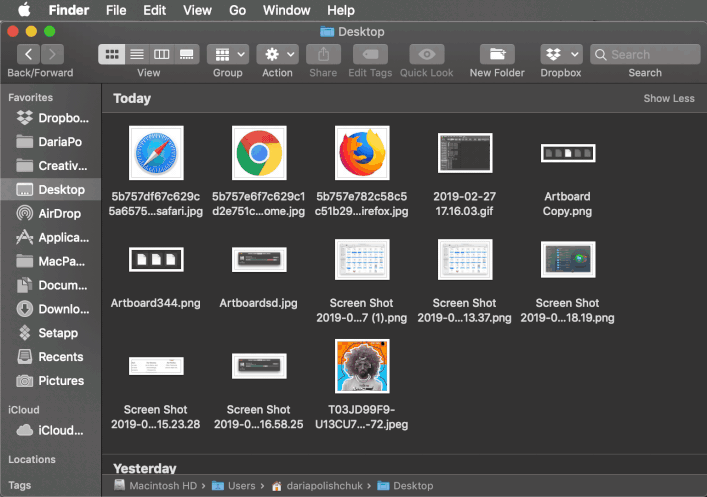707x497 pixels.
Task: Switch to list view mode
Action: 137,55
